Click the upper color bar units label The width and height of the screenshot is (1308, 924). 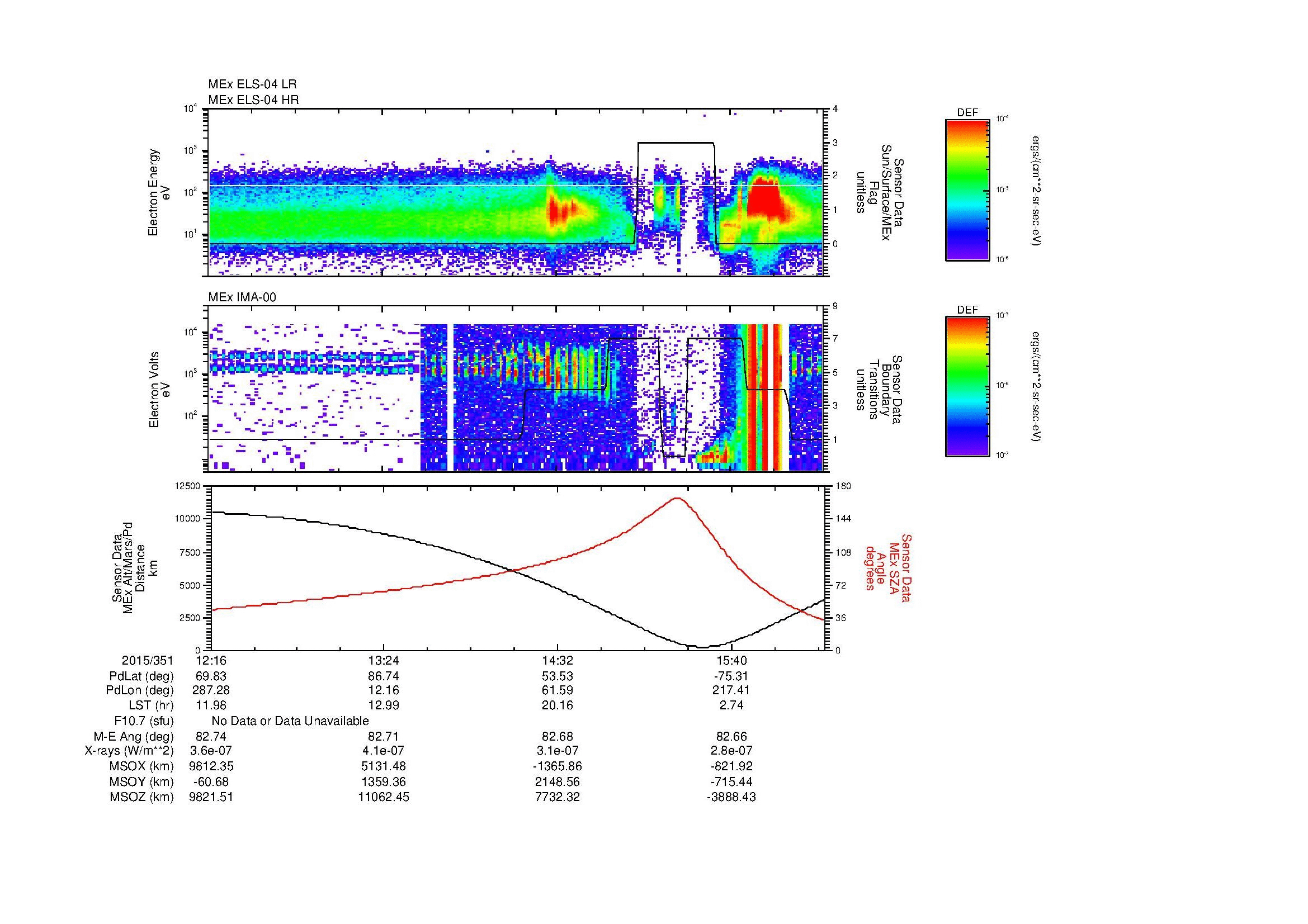coord(1036,189)
